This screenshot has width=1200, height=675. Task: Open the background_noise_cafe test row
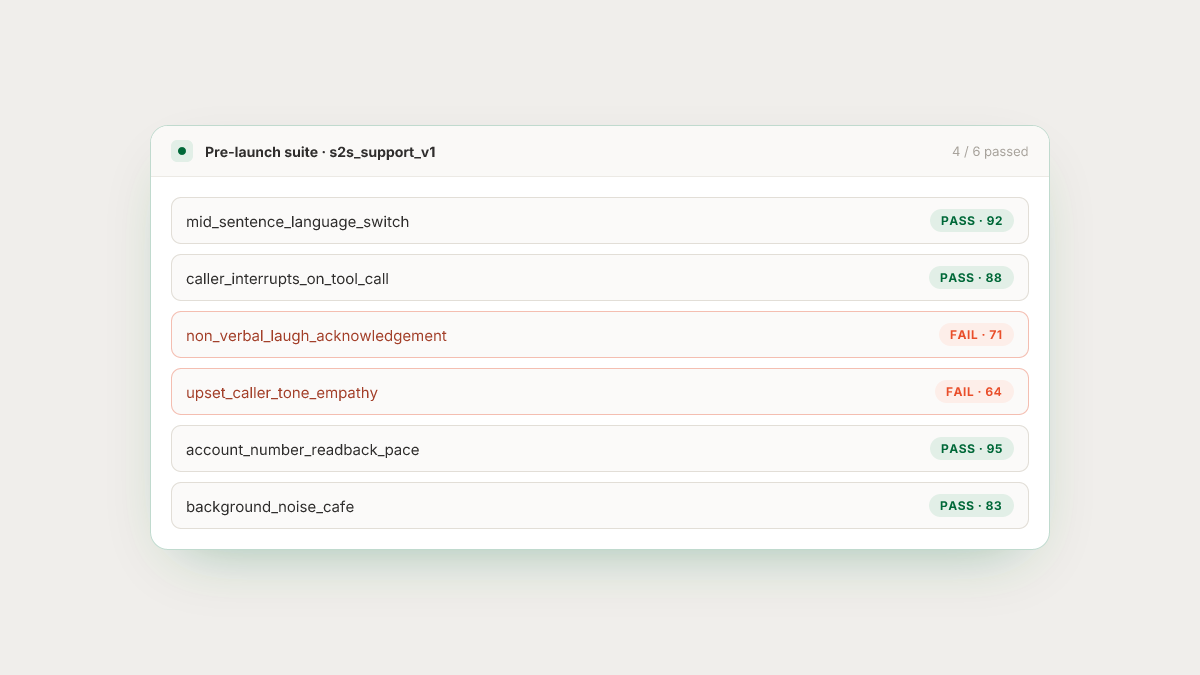click(600, 506)
